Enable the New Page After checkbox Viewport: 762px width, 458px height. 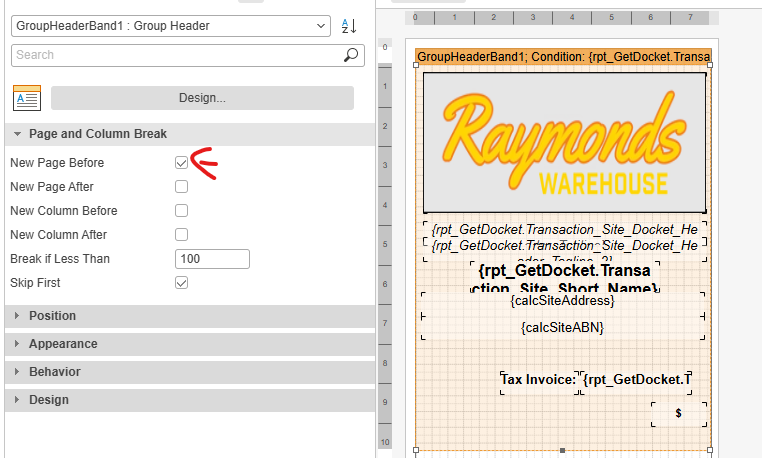(181, 187)
